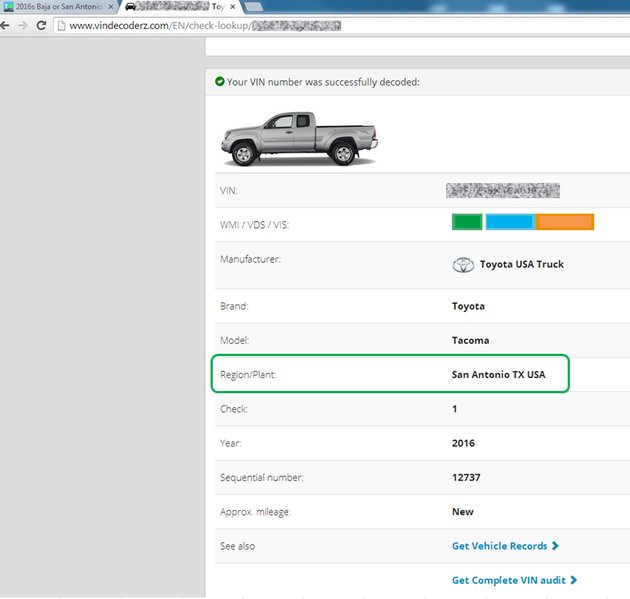Image resolution: width=630 pixels, height=599 pixels.
Task: Focus the vindecoderz.com address bar
Action: [342, 26]
